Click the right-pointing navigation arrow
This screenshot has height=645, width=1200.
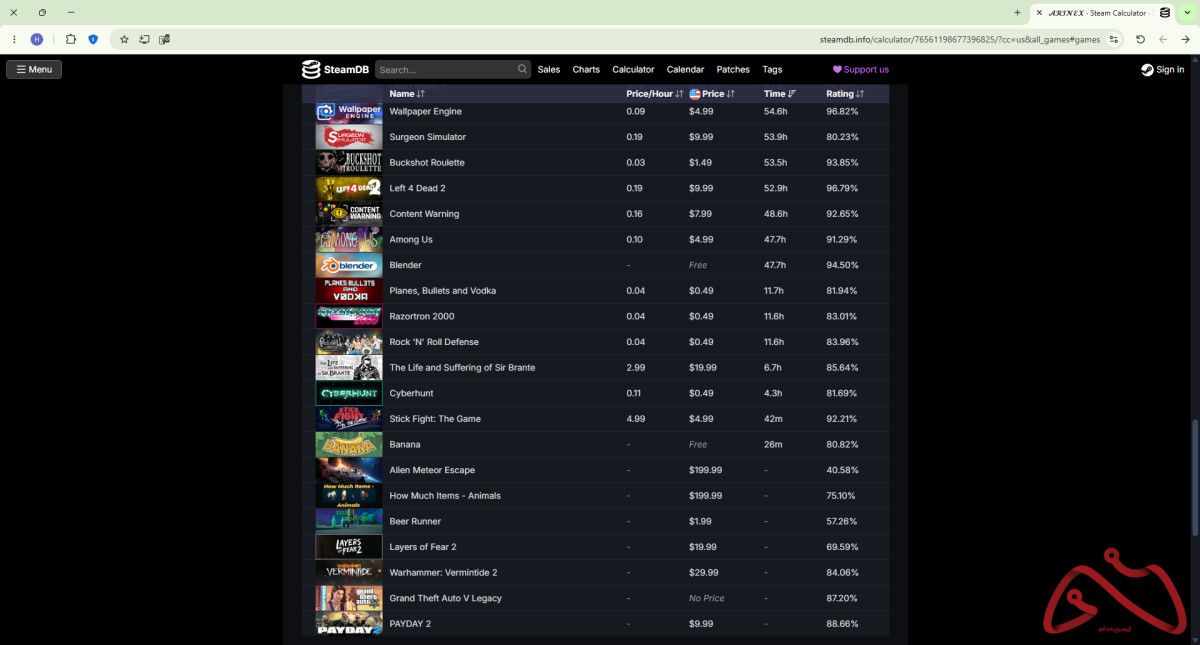coord(1184,39)
